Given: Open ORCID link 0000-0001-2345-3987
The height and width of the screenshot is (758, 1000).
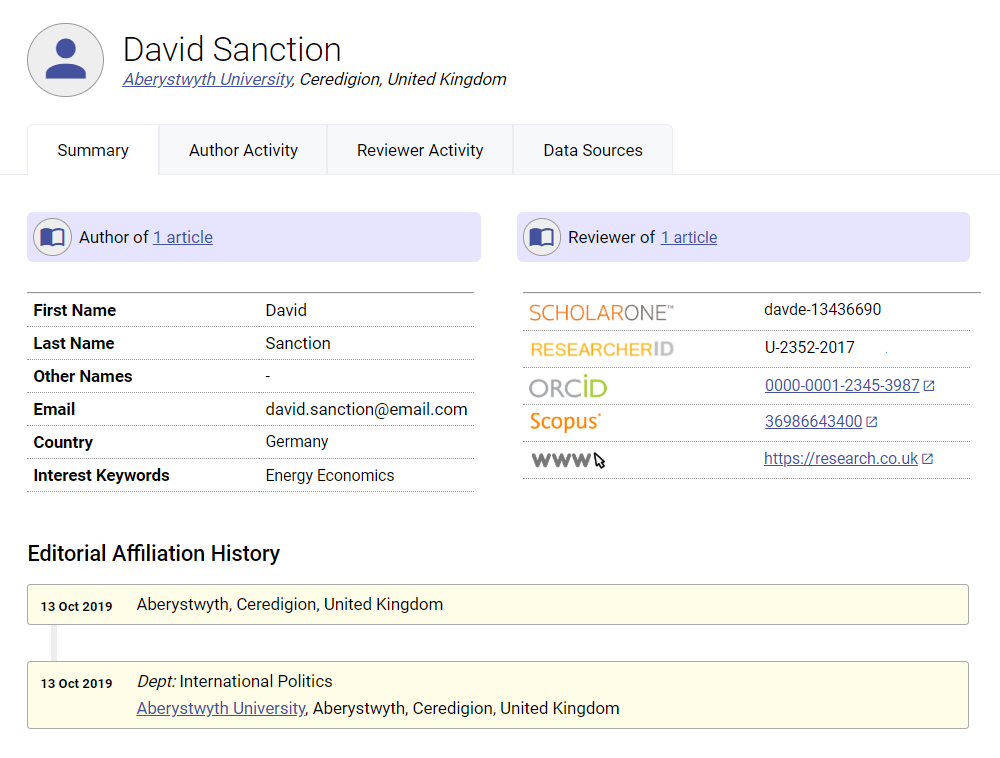Looking at the screenshot, I should coord(842,385).
